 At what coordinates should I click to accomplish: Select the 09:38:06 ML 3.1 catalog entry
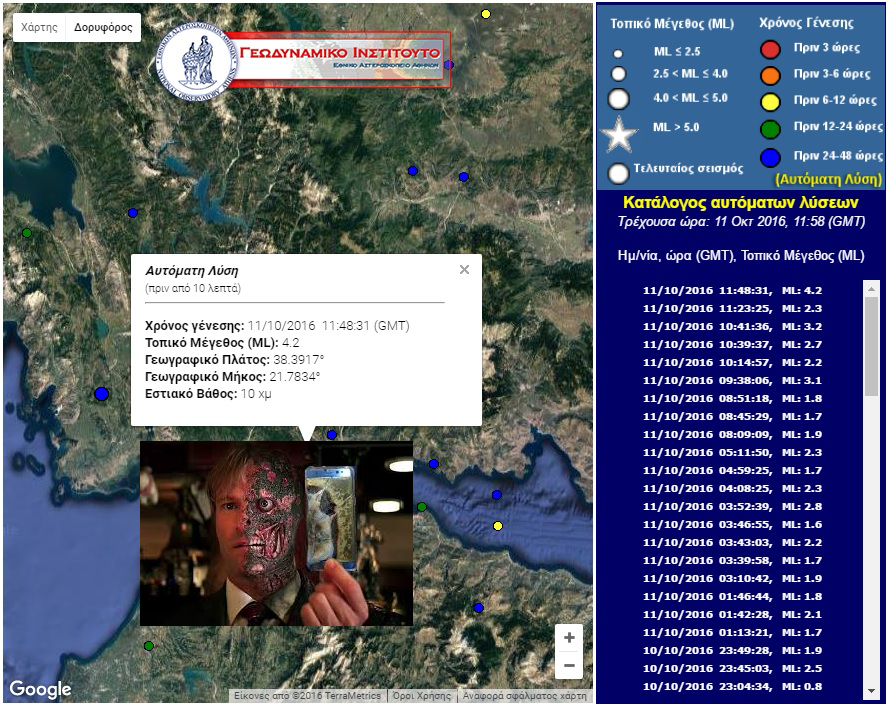pos(732,380)
